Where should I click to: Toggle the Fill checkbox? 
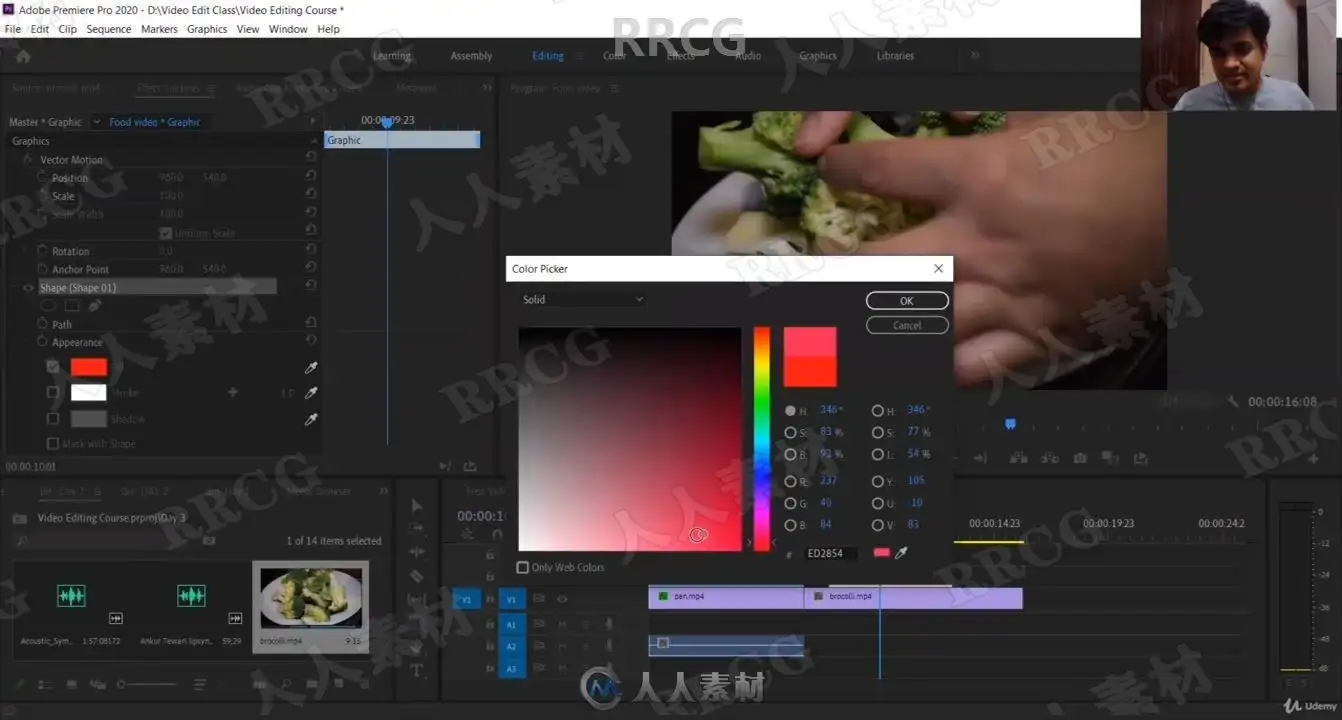click(x=53, y=367)
